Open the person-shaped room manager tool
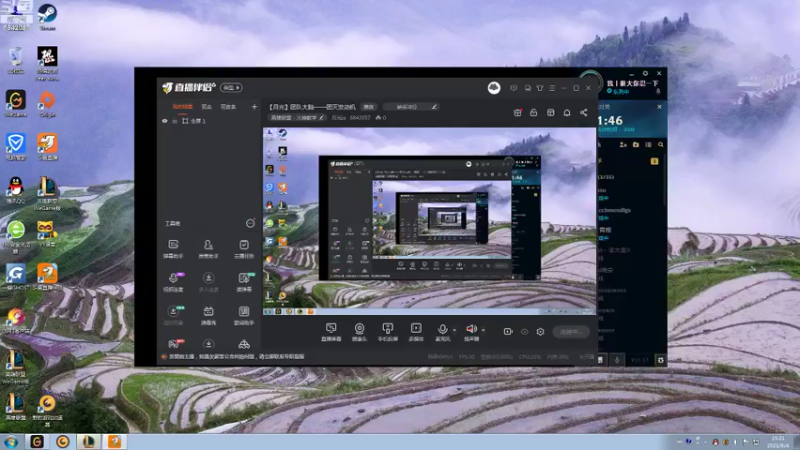Viewport: 800px width, 450px height. [x=208, y=249]
